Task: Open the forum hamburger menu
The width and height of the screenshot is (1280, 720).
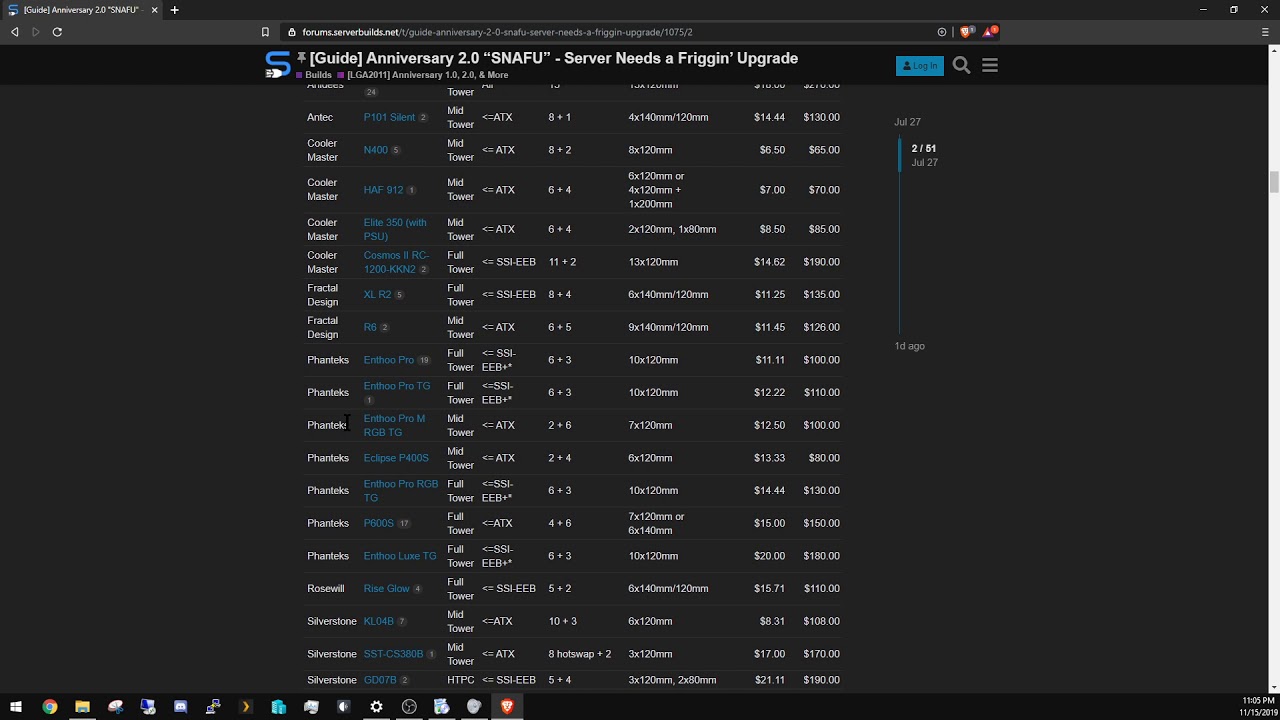Action: pyautogui.click(x=990, y=65)
